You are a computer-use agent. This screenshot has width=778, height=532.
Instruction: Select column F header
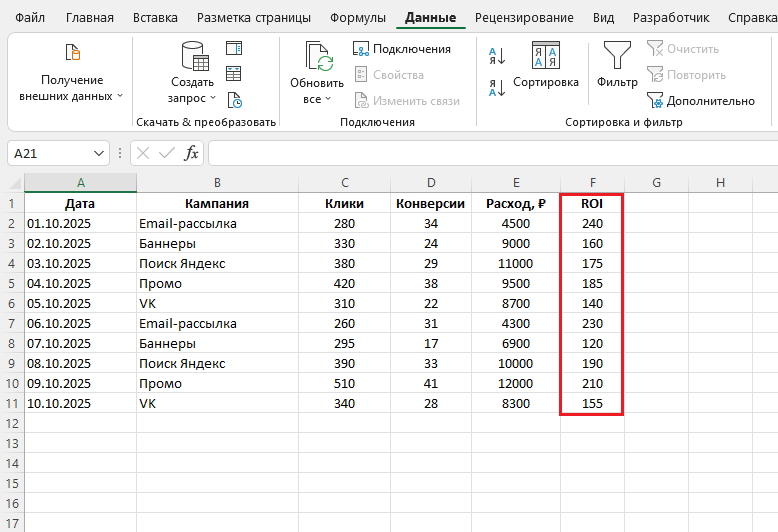pos(592,182)
